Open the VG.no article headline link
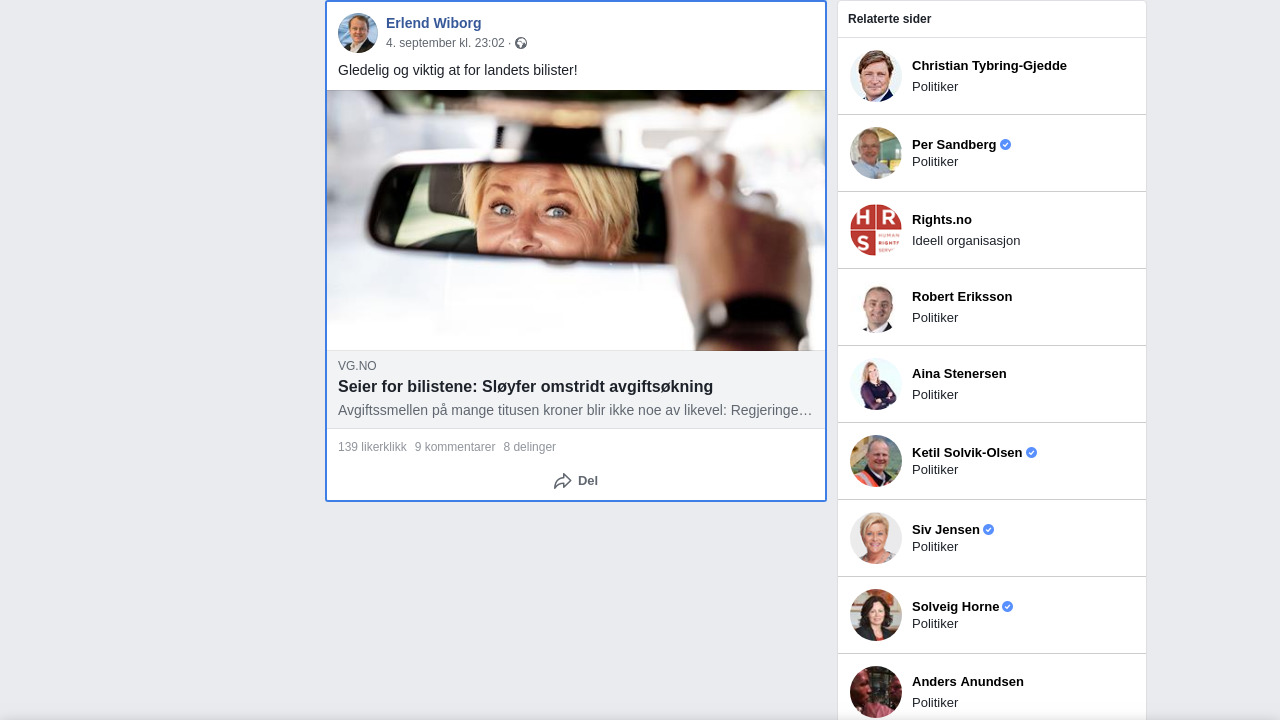This screenshot has height=720, width=1280. tap(525, 387)
